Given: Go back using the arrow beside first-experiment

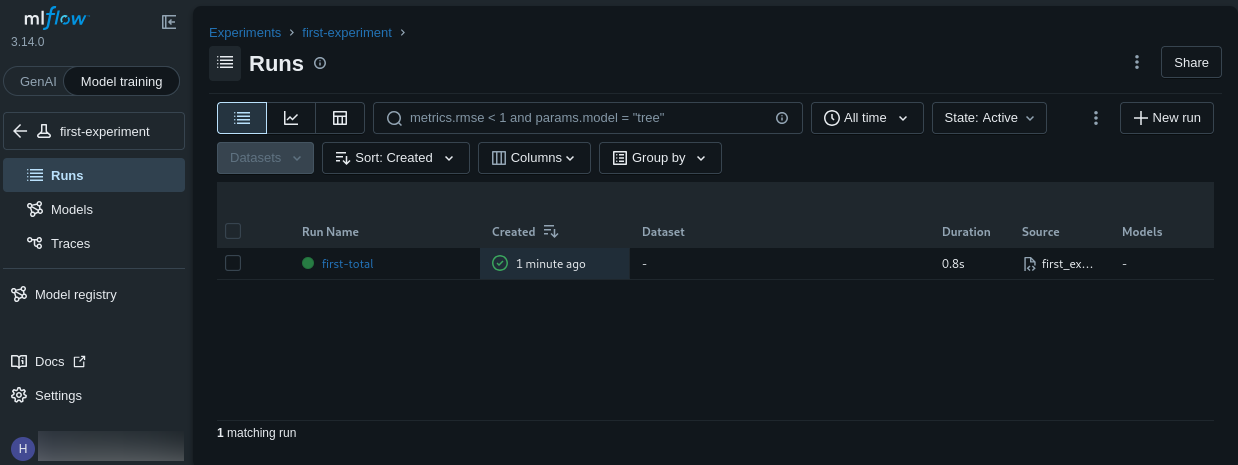Looking at the screenshot, I should [20, 131].
